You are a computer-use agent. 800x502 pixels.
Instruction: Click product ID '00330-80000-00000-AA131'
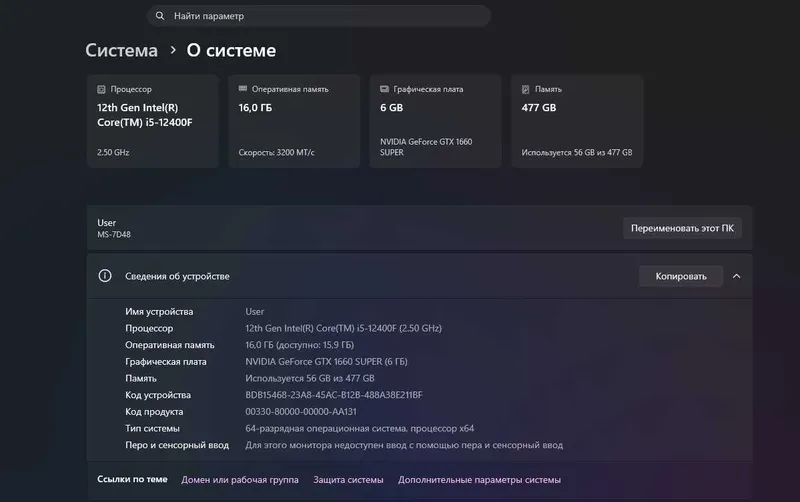point(301,412)
